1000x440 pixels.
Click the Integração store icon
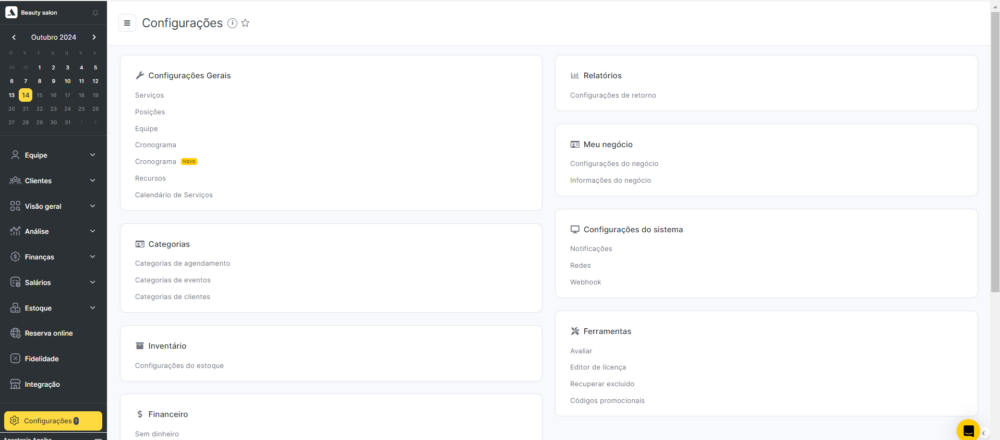[x=15, y=385]
